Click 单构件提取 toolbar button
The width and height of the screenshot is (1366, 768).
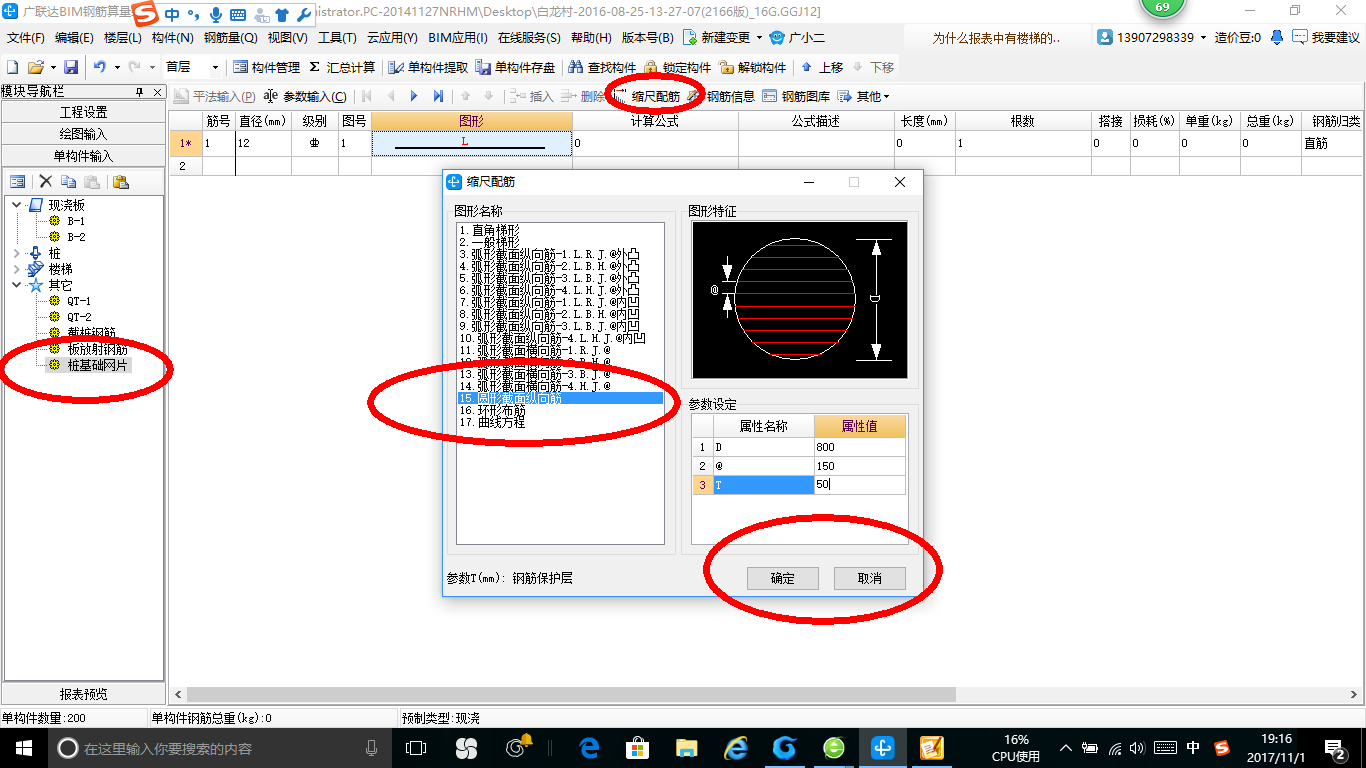[x=429, y=67]
